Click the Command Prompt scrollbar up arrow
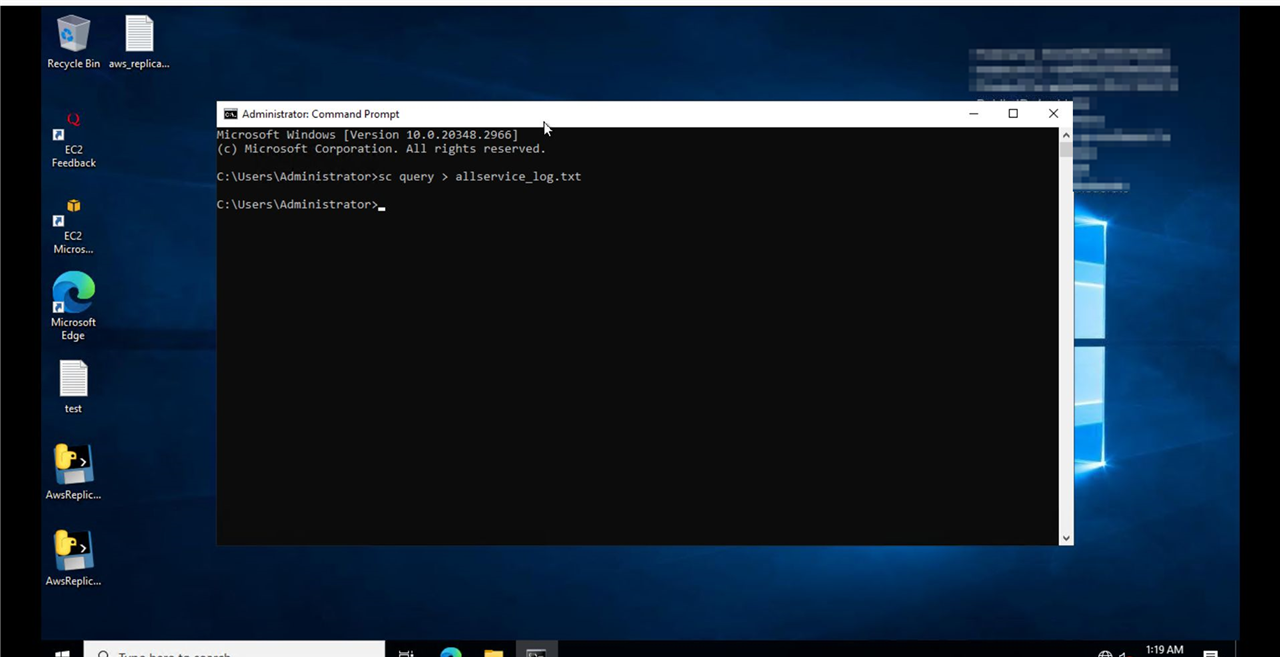Image resolution: width=1280 pixels, height=657 pixels. pos(1065,135)
